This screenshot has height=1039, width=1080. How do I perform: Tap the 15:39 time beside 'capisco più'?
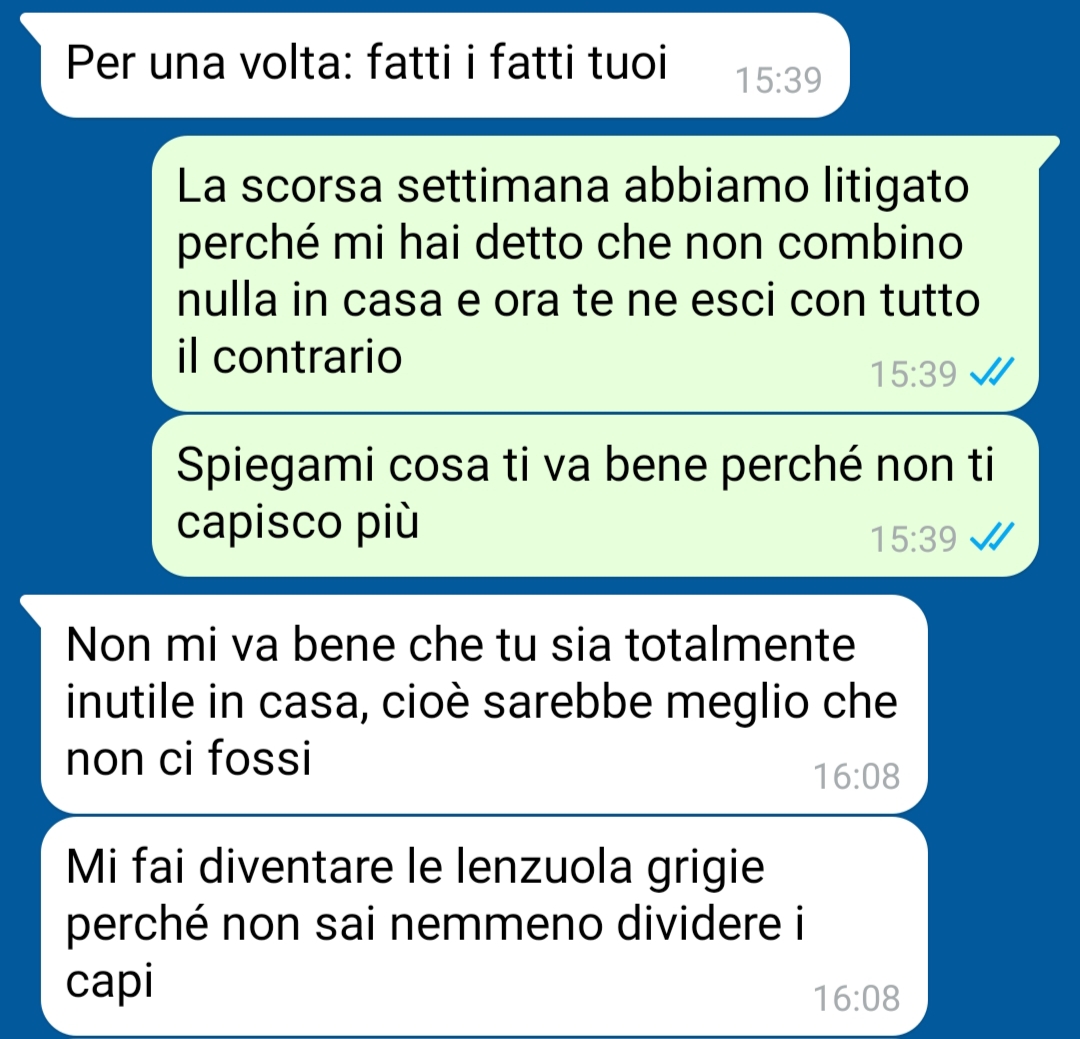(913, 539)
